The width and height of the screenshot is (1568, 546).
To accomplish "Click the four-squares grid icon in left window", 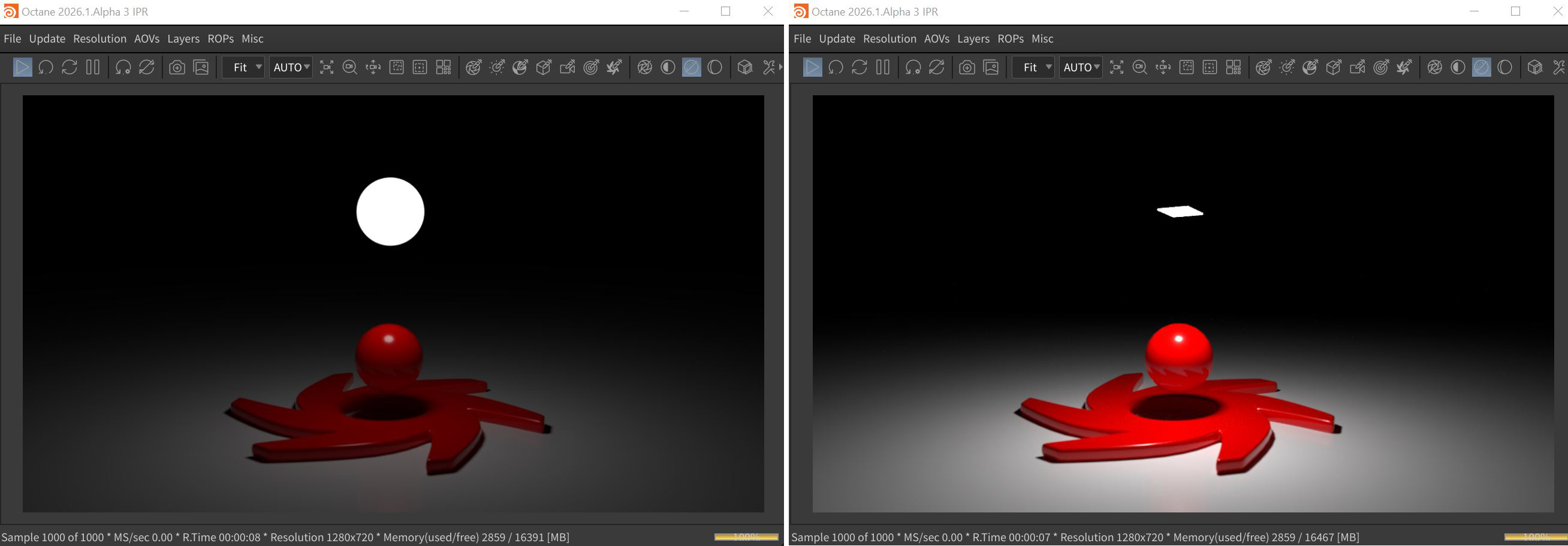I will [x=444, y=68].
